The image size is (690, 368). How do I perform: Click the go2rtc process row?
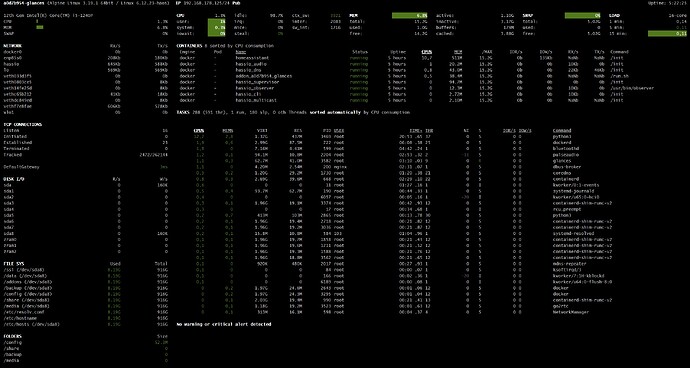403,306
